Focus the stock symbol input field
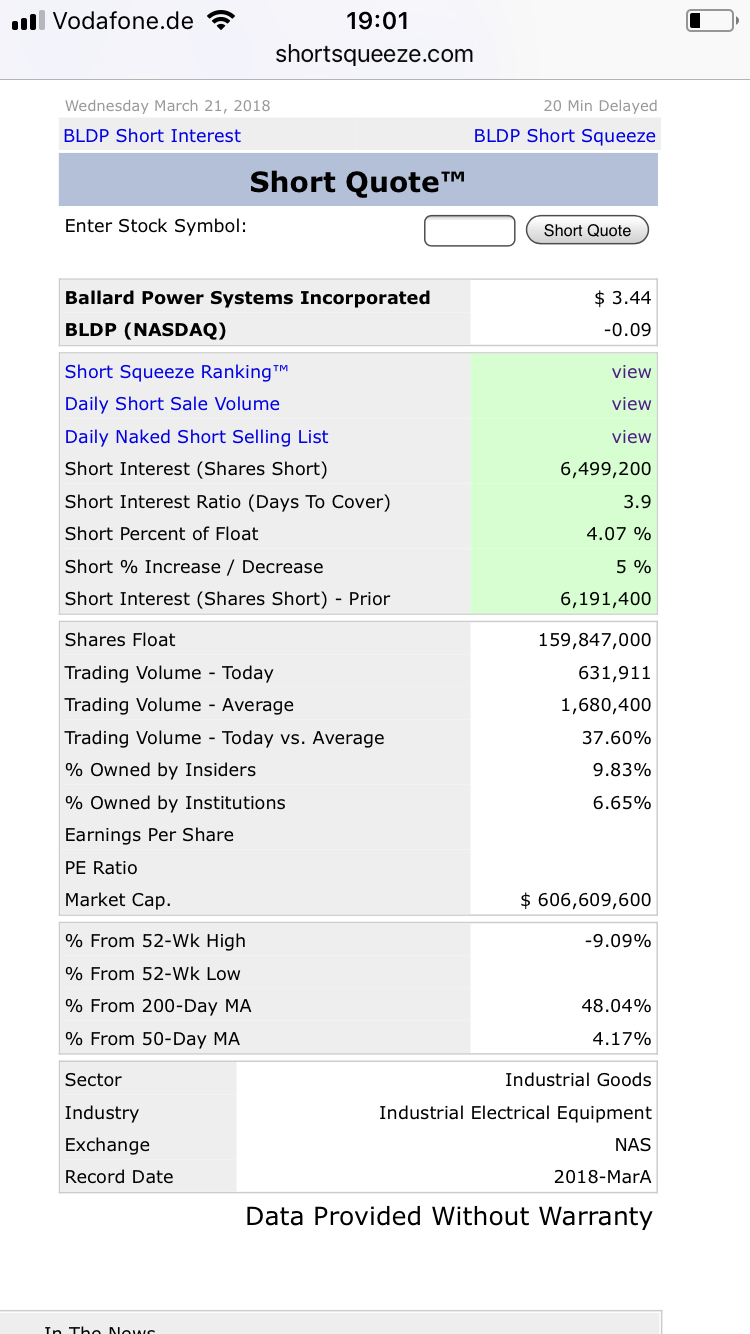This screenshot has width=750, height=1334. [469, 230]
